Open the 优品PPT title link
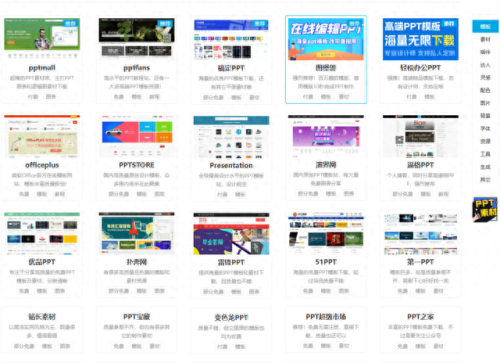The height and width of the screenshot is (363, 500). 42,262
